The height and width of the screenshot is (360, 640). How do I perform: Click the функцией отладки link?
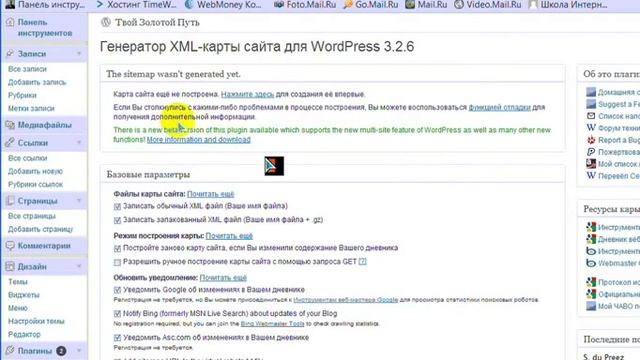pos(499,107)
